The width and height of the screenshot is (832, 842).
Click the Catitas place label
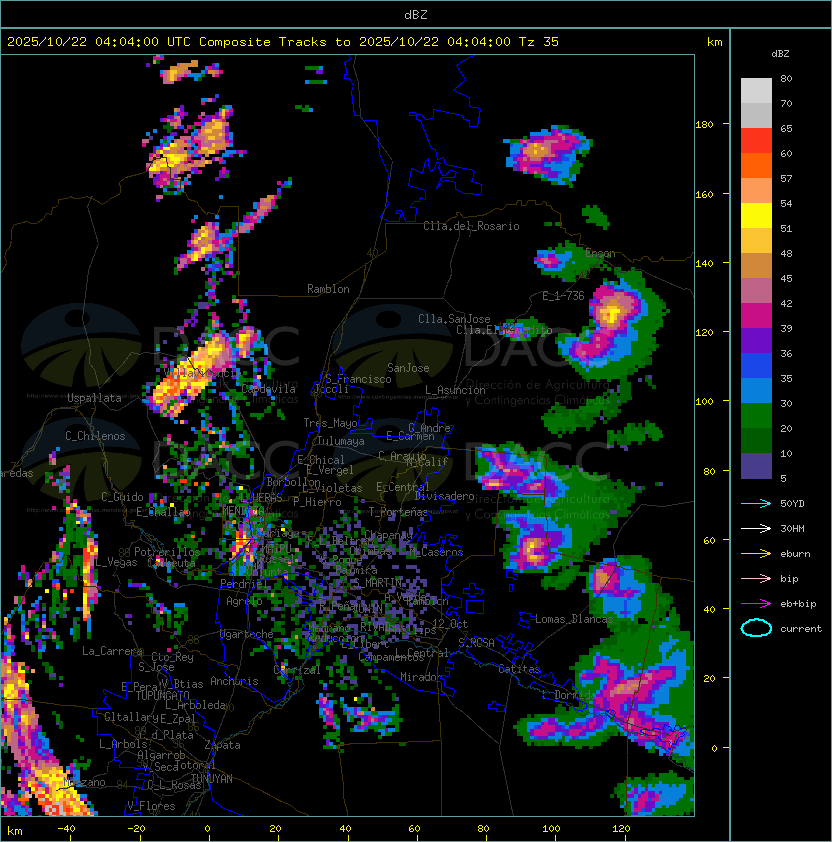519,670
